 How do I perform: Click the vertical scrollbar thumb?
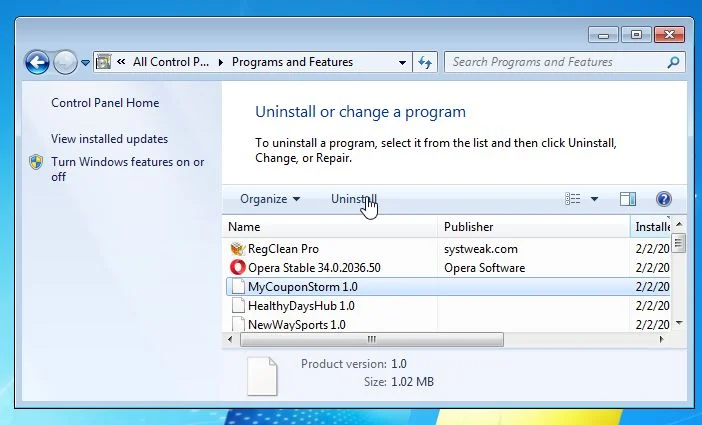pos(679,243)
